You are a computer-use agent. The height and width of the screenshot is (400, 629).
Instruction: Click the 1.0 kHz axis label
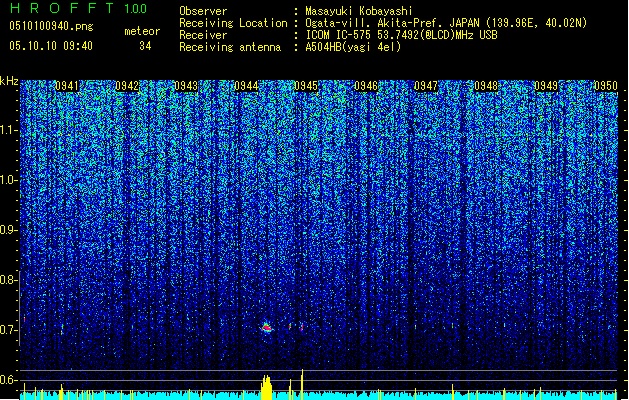[x=9, y=180]
